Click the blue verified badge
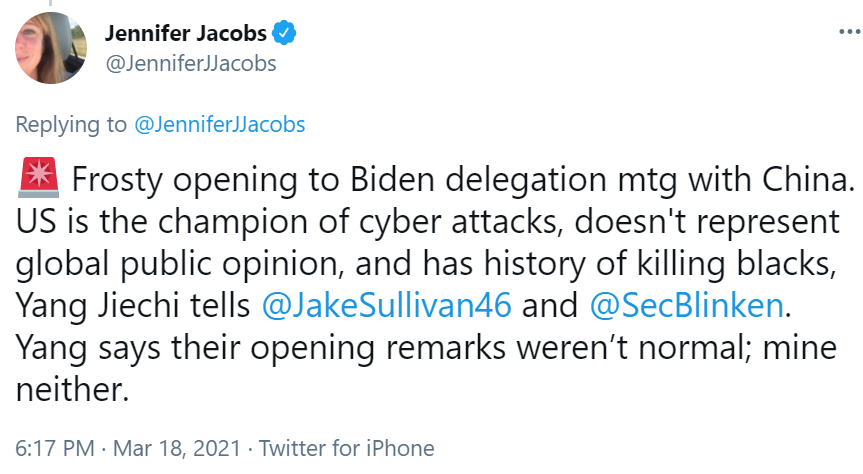This screenshot has height=474, width=863. pyautogui.click(x=285, y=34)
